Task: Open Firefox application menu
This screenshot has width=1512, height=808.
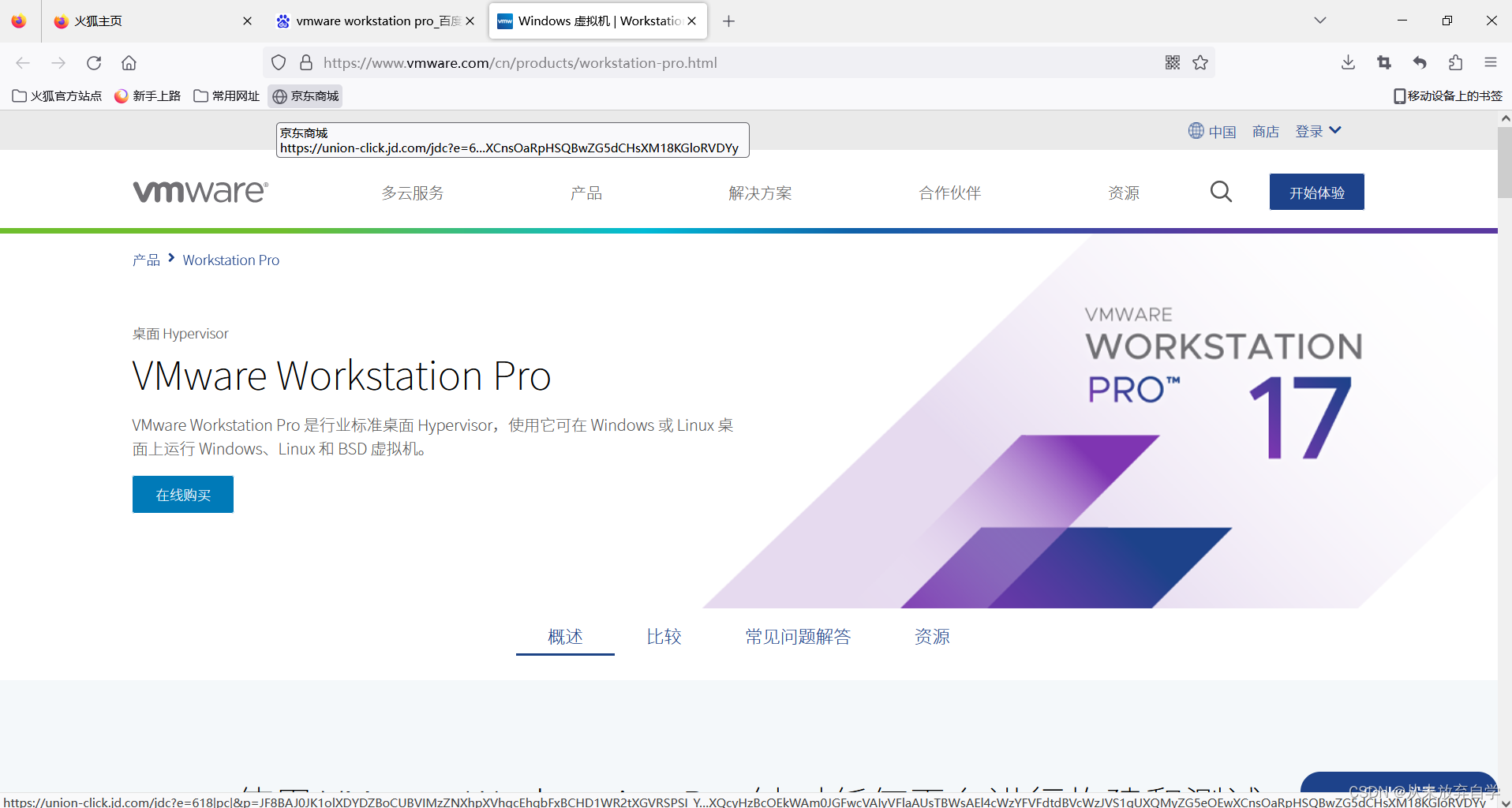Action: (x=1491, y=63)
